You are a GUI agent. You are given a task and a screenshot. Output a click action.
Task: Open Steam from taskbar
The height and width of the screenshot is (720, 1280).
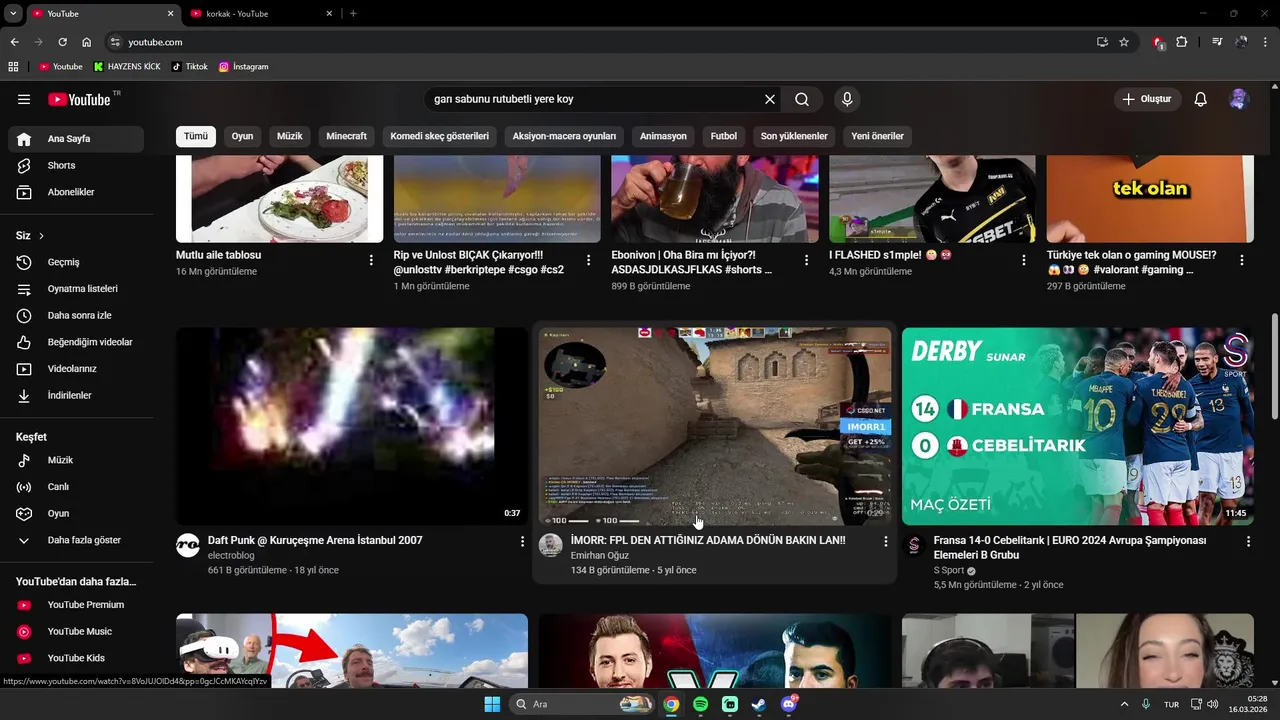(760, 704)
